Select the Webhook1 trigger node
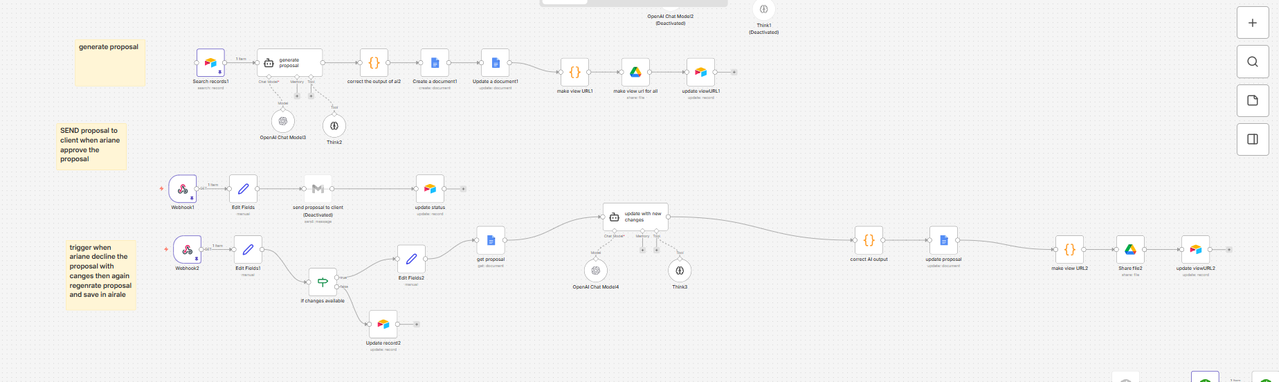The height and width of the screenshot is (382, 1279). coord(183,188)
